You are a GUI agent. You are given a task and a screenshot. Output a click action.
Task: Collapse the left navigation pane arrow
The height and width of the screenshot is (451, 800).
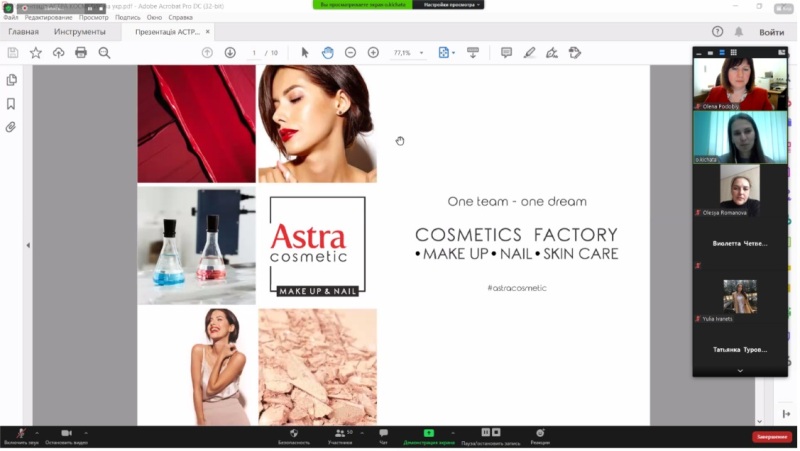(28, 245)
